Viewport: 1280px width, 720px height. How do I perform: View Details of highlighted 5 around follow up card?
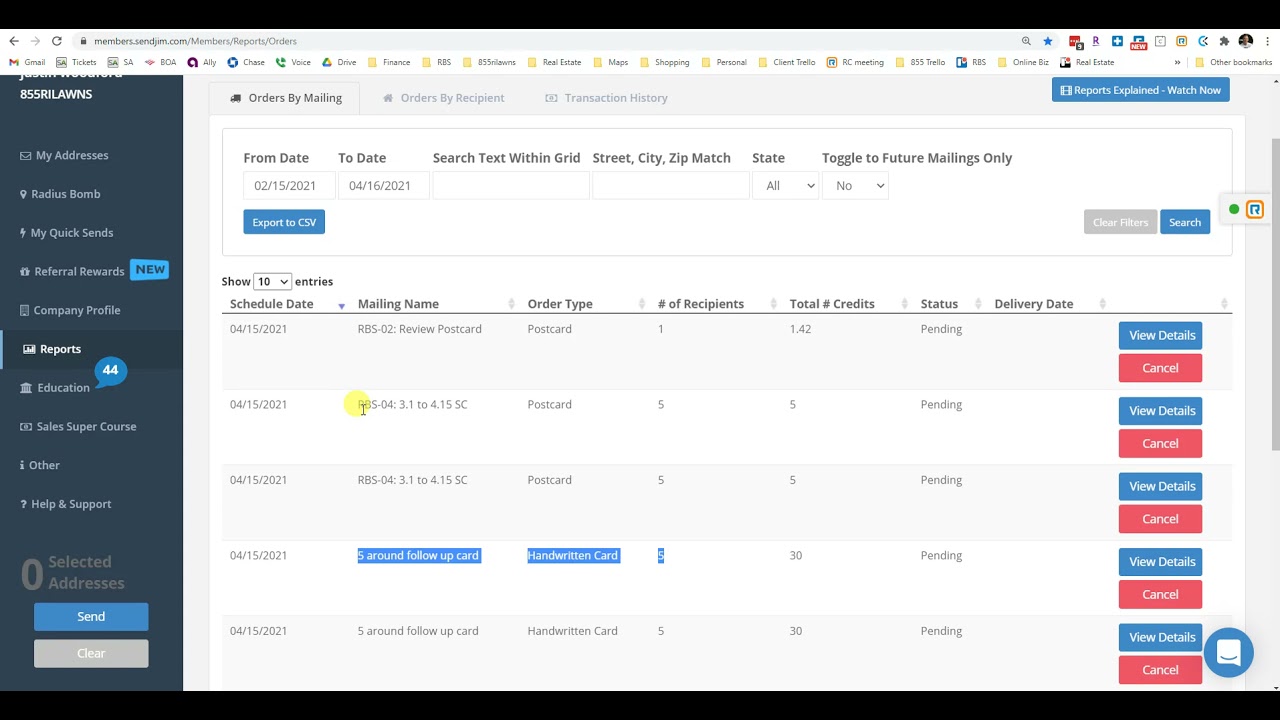coord(1160,562)
